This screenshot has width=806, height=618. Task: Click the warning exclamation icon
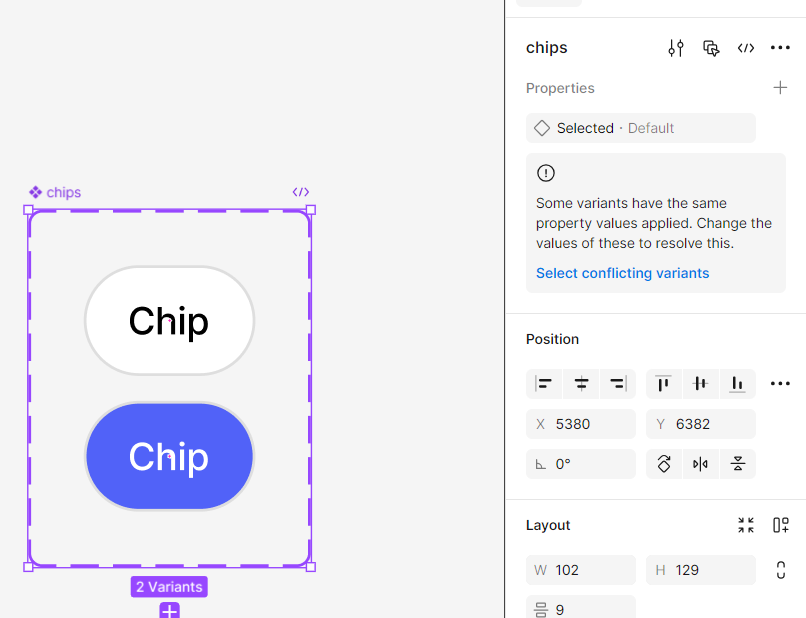(x=545, y=173)
